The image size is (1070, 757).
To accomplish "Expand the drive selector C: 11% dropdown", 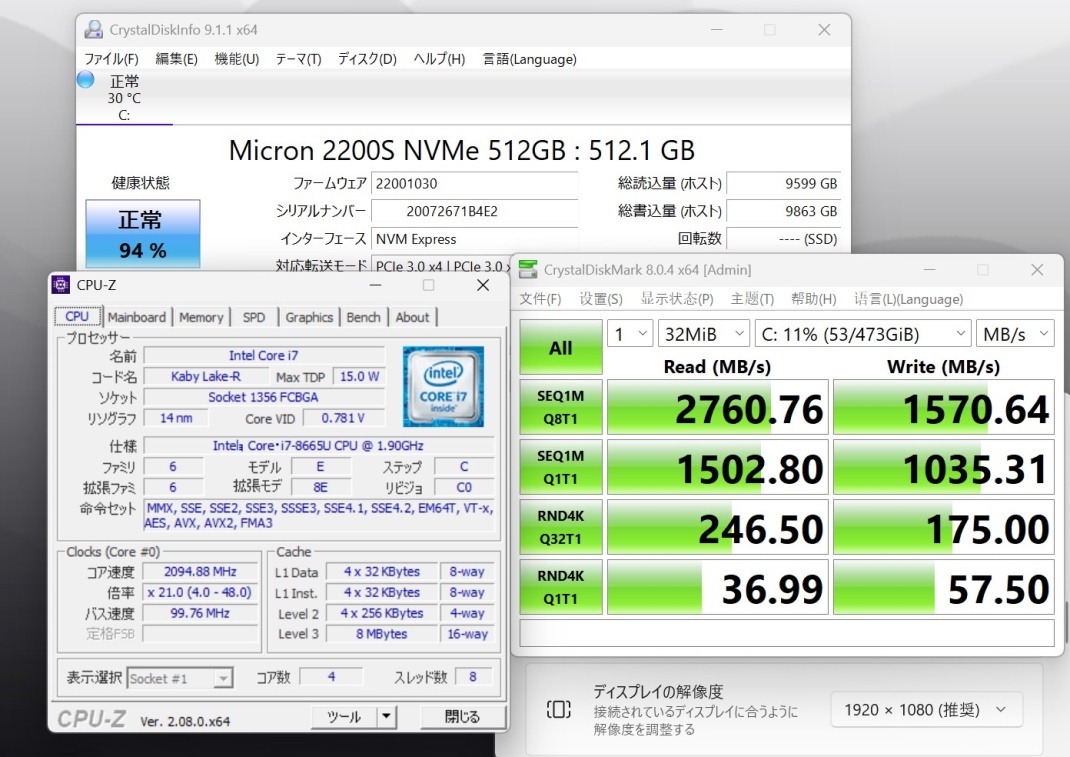I will 863,333.
